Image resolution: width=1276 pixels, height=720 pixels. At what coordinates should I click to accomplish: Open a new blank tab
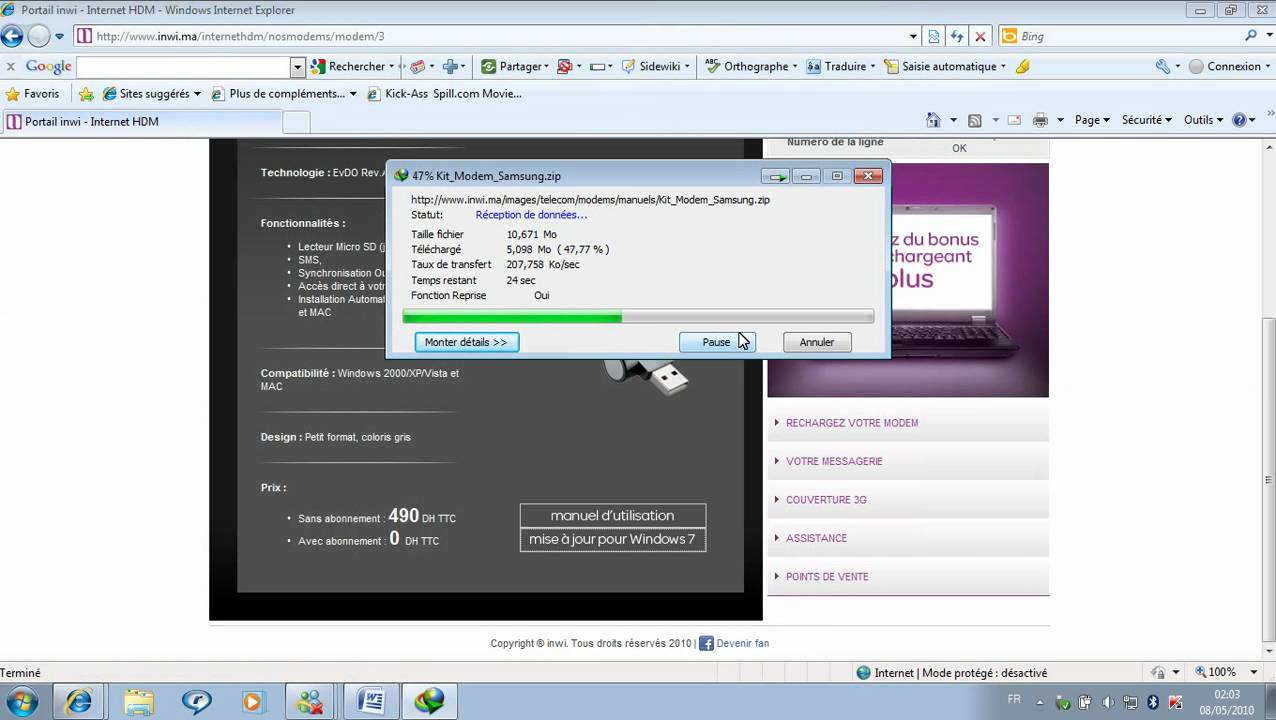pos(296,122)
